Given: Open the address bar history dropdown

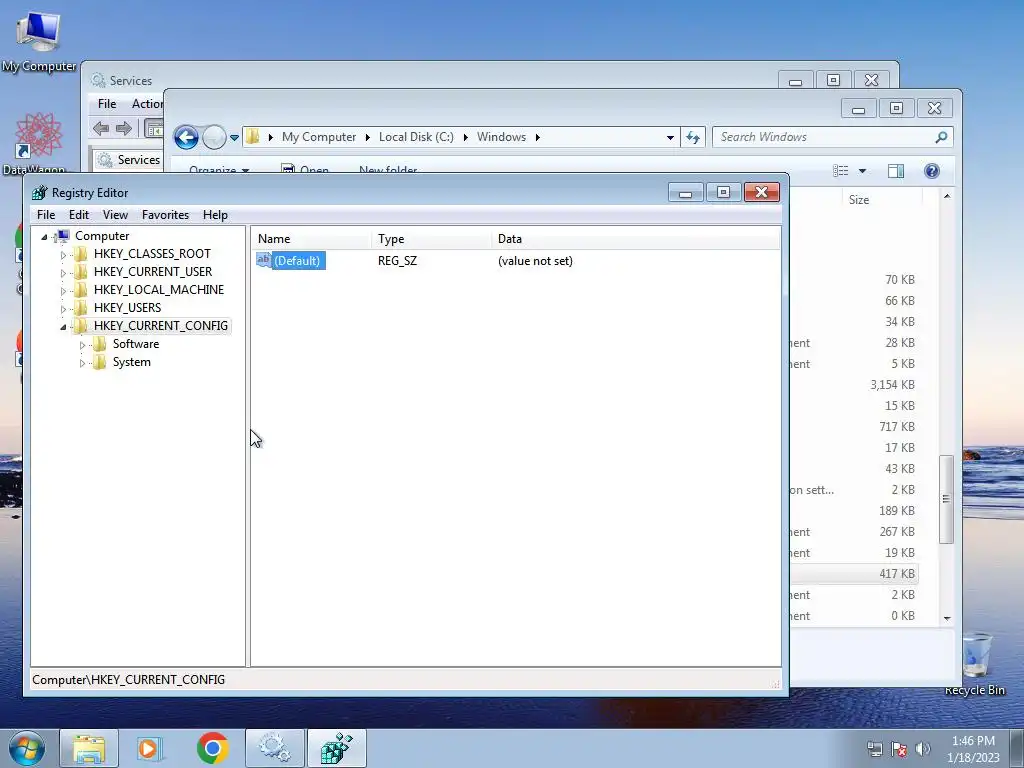Looking at the screenshot, I should 670,138.
